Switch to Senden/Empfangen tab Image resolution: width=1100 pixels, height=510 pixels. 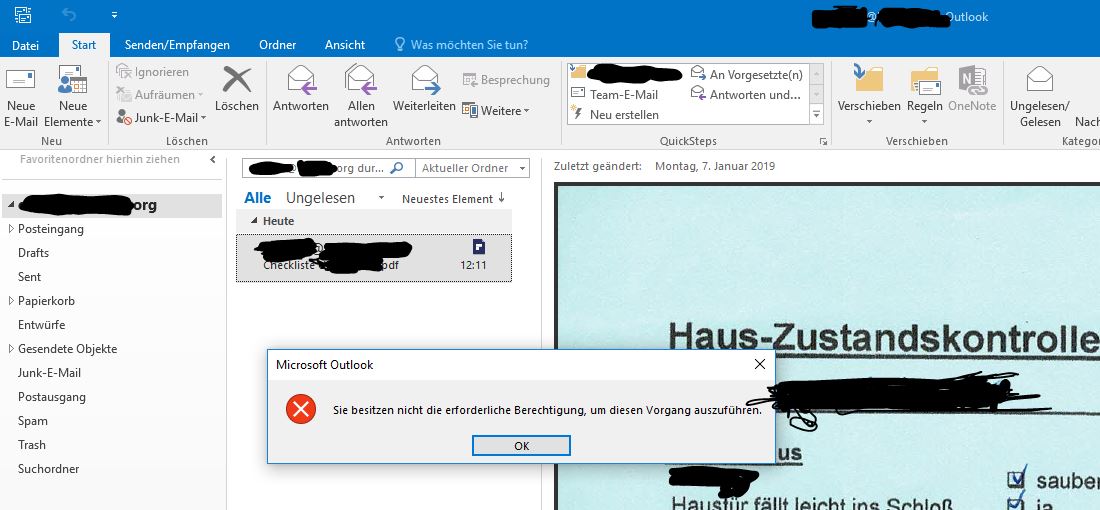click(x=177, y=45)
